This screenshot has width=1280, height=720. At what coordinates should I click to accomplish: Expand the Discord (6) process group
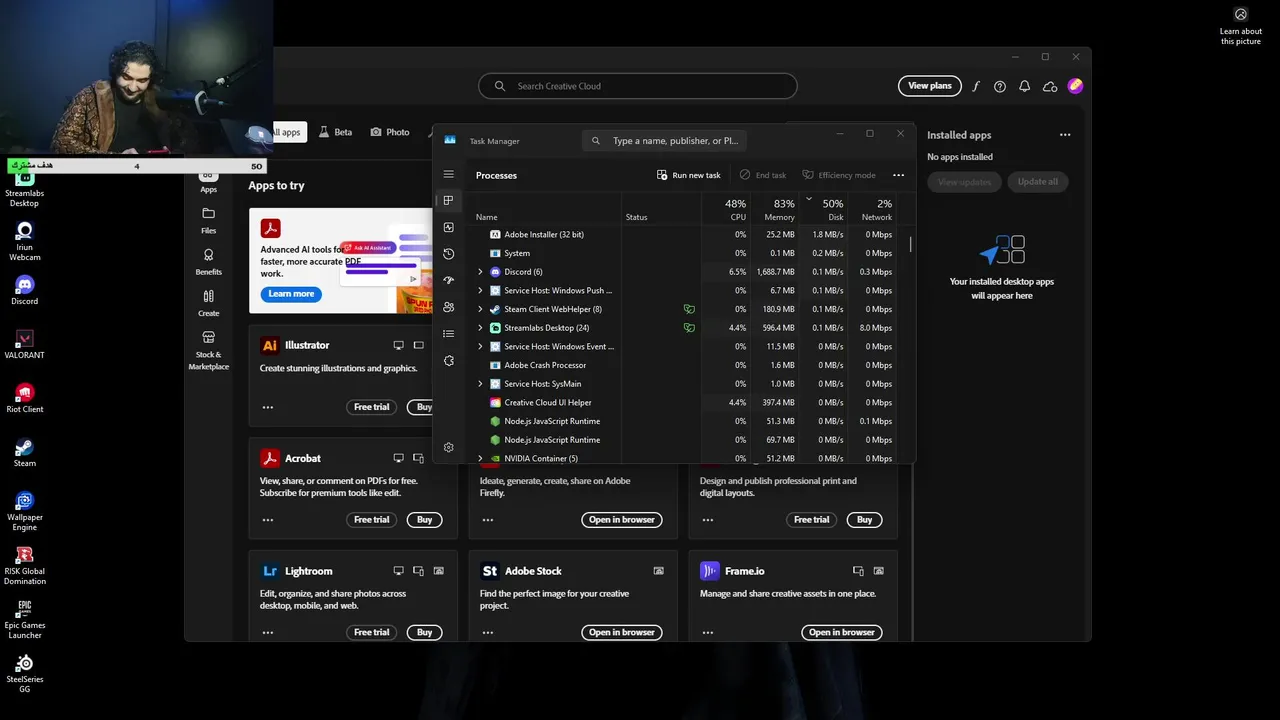(x=480, y=272)
